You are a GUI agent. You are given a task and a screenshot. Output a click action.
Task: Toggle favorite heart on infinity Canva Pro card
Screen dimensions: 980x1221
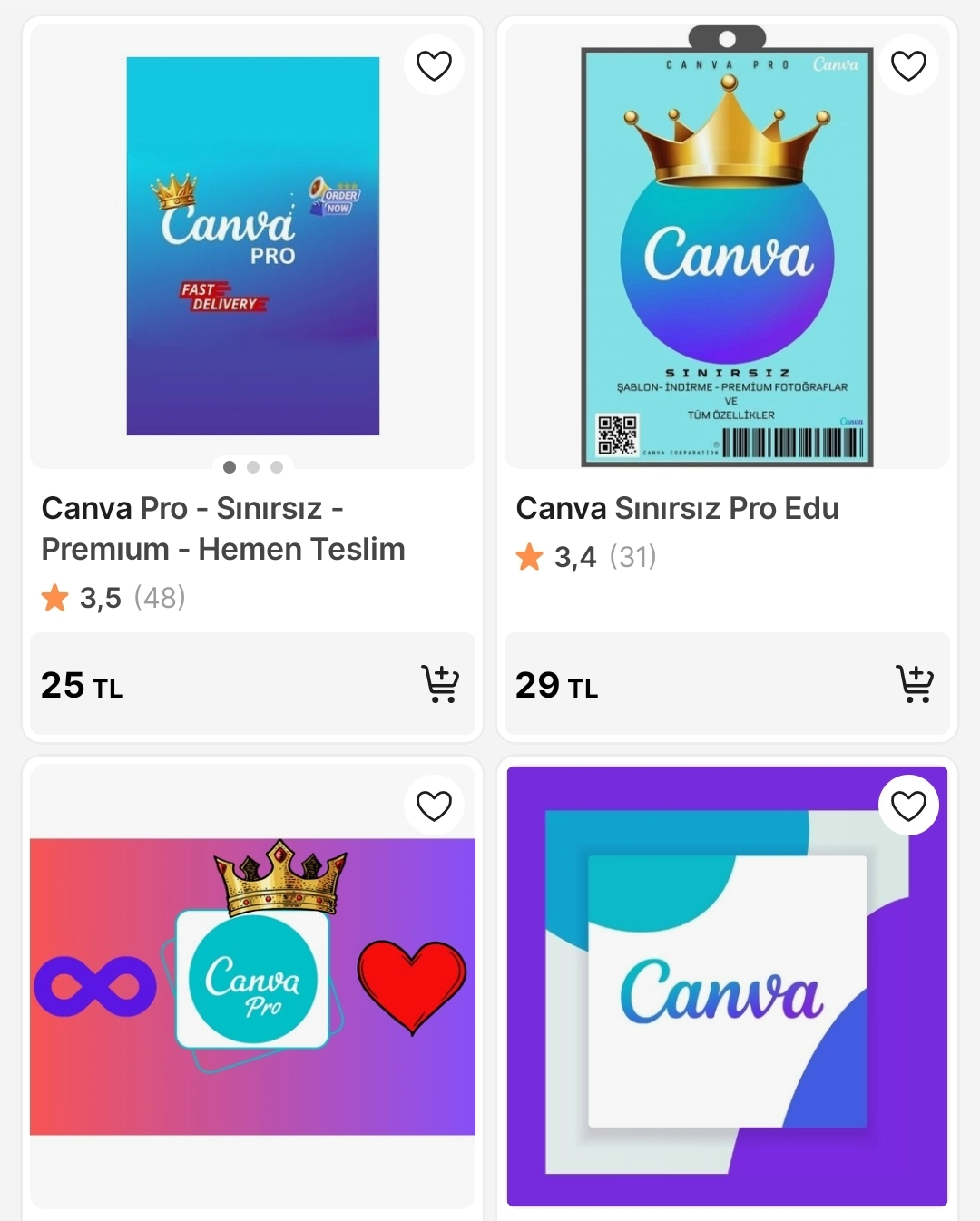click(434, 806)
